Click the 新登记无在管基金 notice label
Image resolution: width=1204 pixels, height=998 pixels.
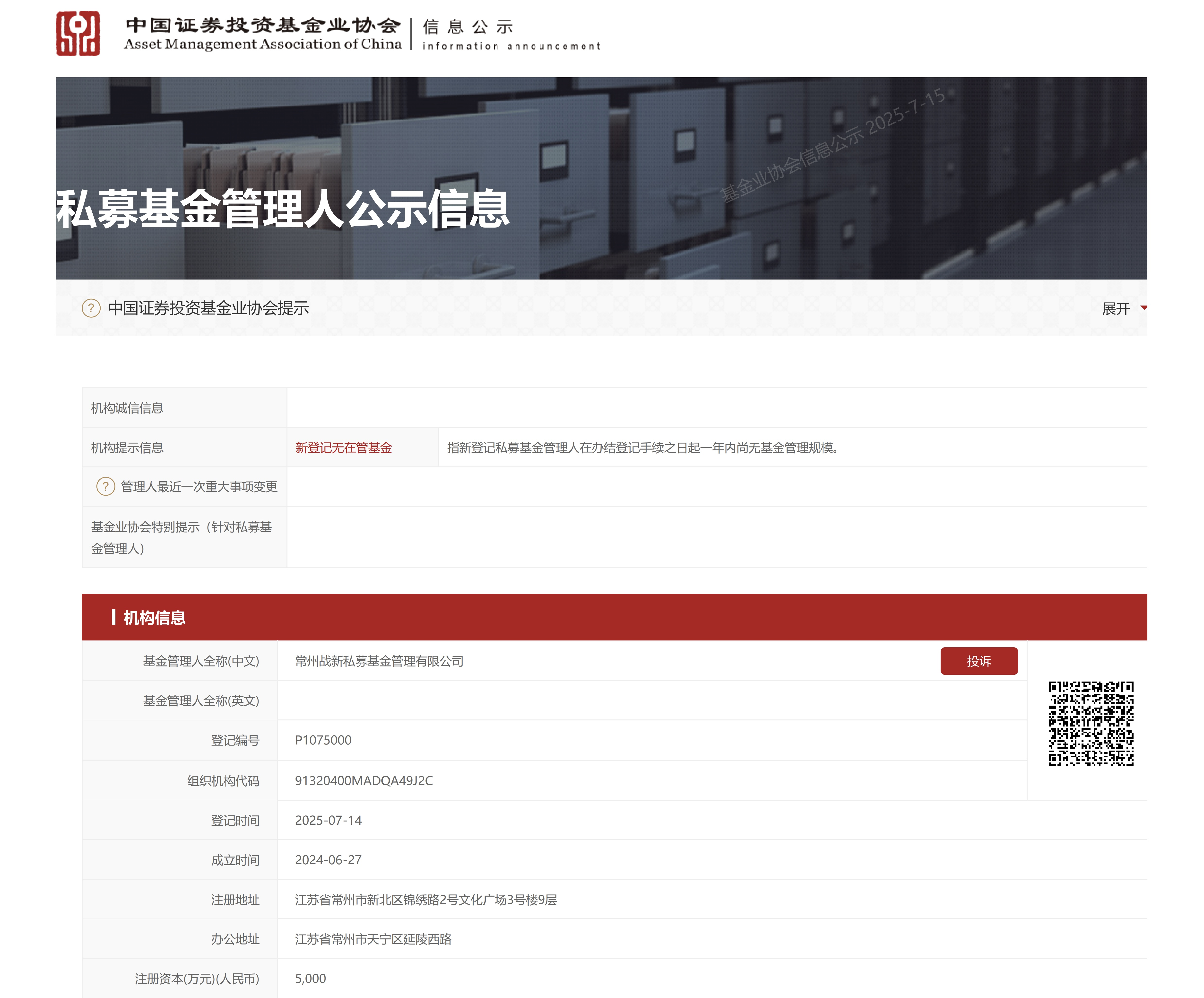pos(343,447)
